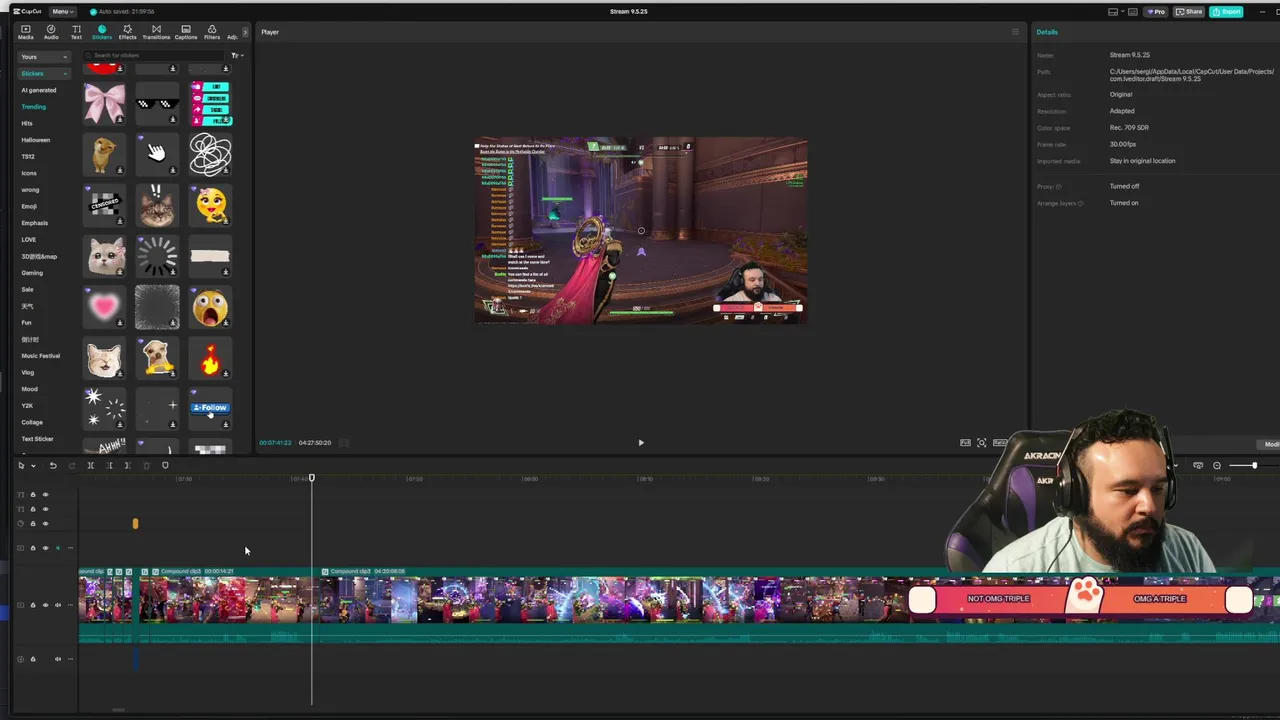Select the Gaming sticker category

click(x=32, y=273)
